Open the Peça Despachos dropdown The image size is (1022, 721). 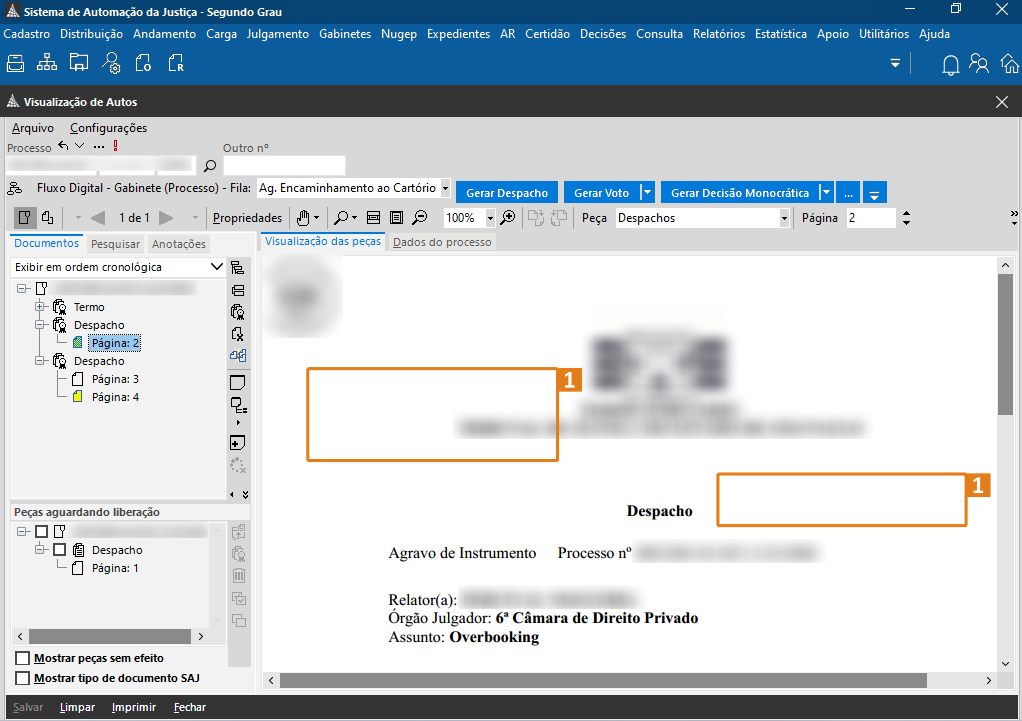(x=784, y=218)
